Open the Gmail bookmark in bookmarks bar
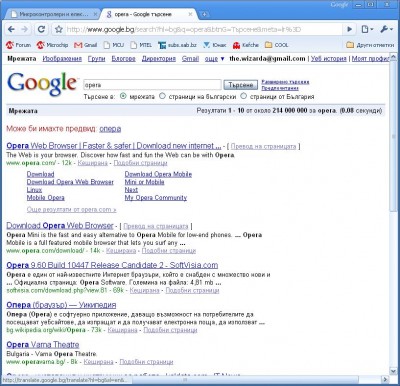The width and height of the screenshot is (400, 386). pyautogui.click(x=86, y=45)
